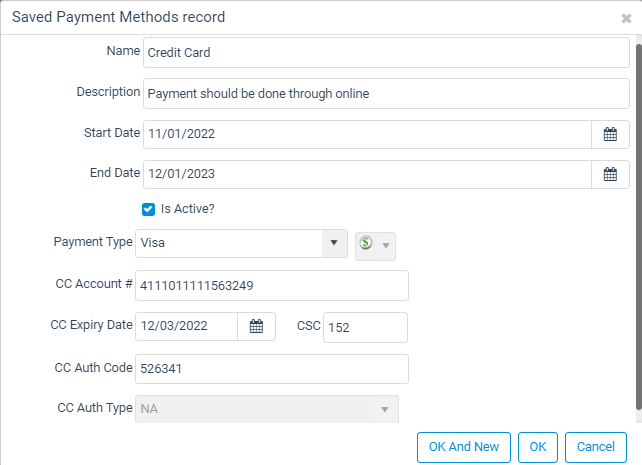Expand the Payment Type dropdown arrow
Viewport: 642px width, 465px height.
334,244
